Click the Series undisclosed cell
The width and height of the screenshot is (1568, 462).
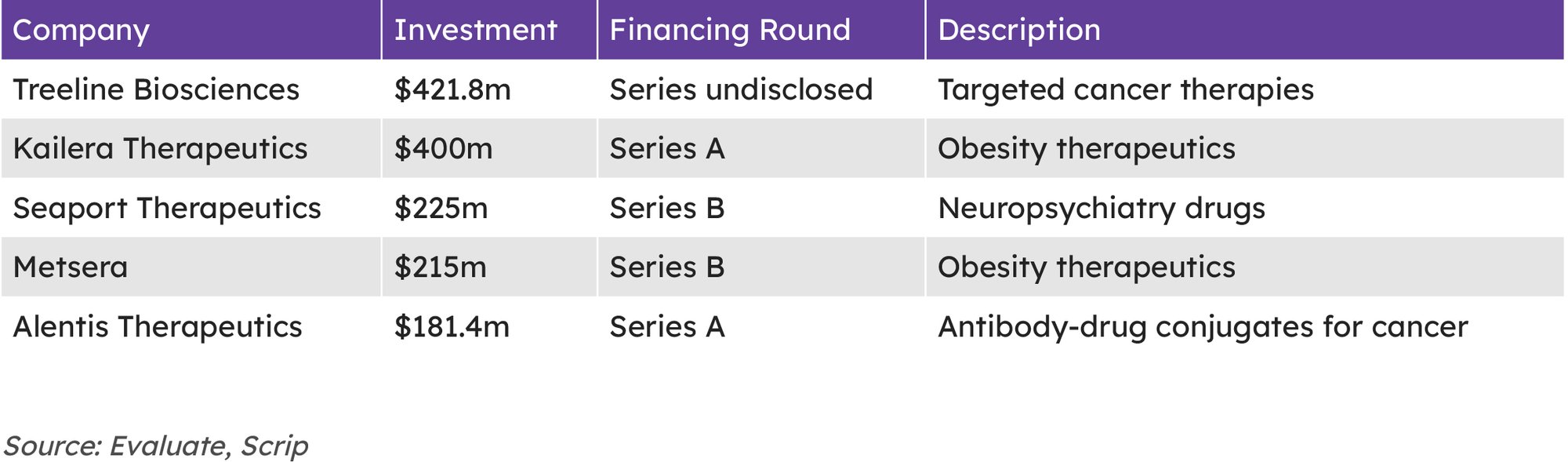point(741,89)
